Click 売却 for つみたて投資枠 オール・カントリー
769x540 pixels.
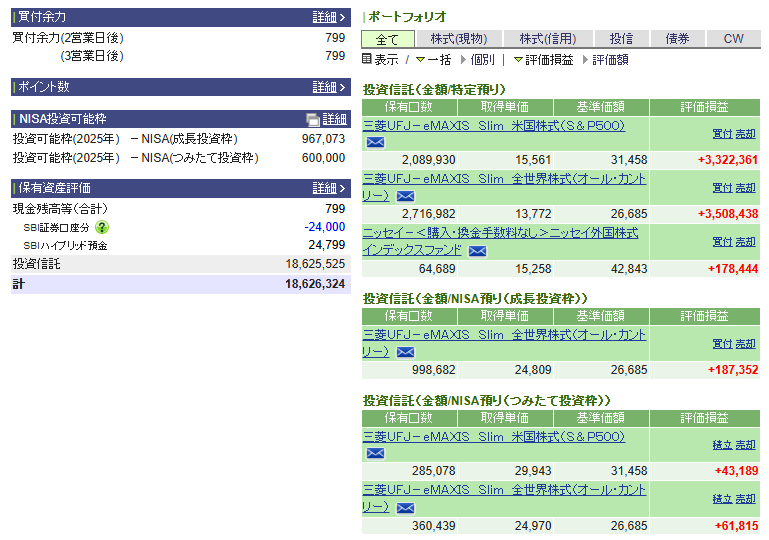[x=745, y=498]
